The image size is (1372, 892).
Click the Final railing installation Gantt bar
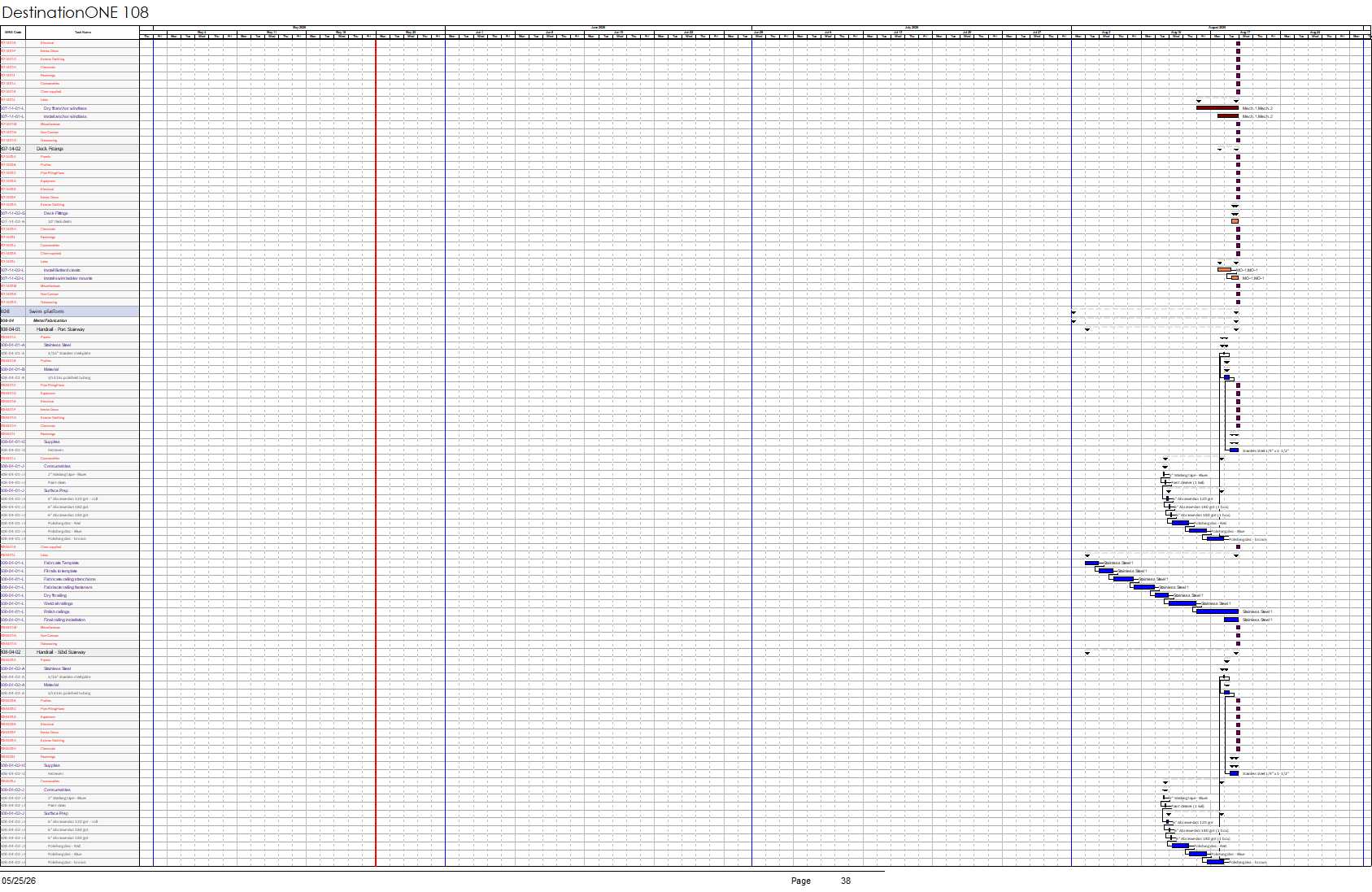point(1231,620)
